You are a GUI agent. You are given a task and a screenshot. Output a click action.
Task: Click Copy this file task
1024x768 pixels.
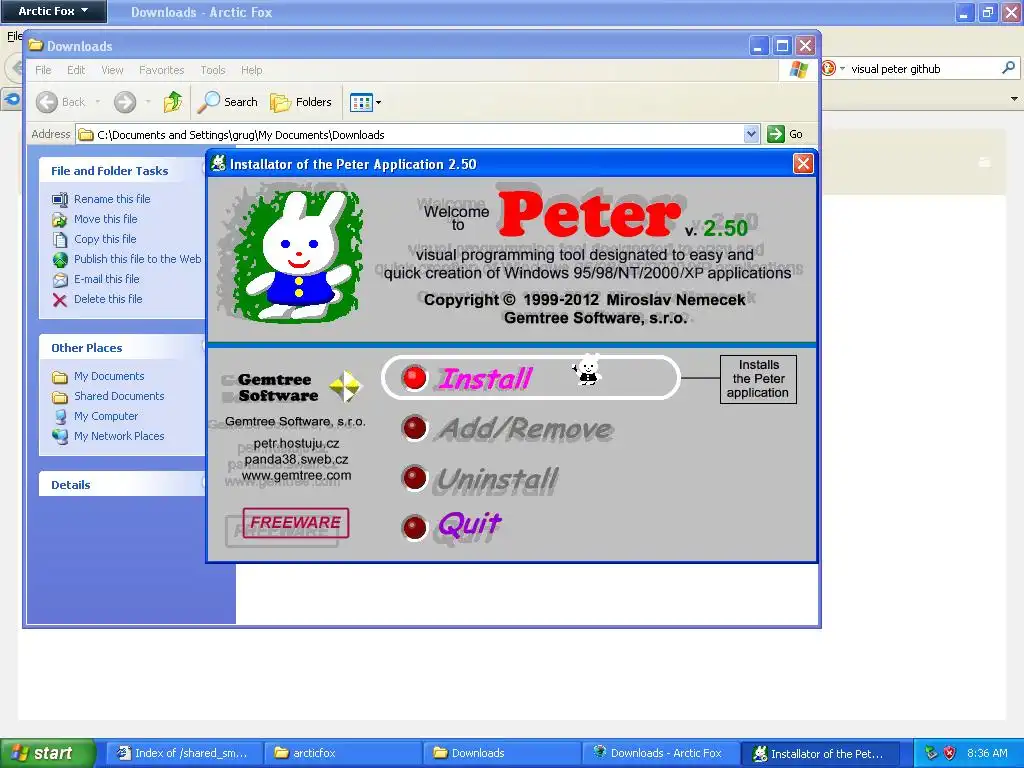[105, 239]
